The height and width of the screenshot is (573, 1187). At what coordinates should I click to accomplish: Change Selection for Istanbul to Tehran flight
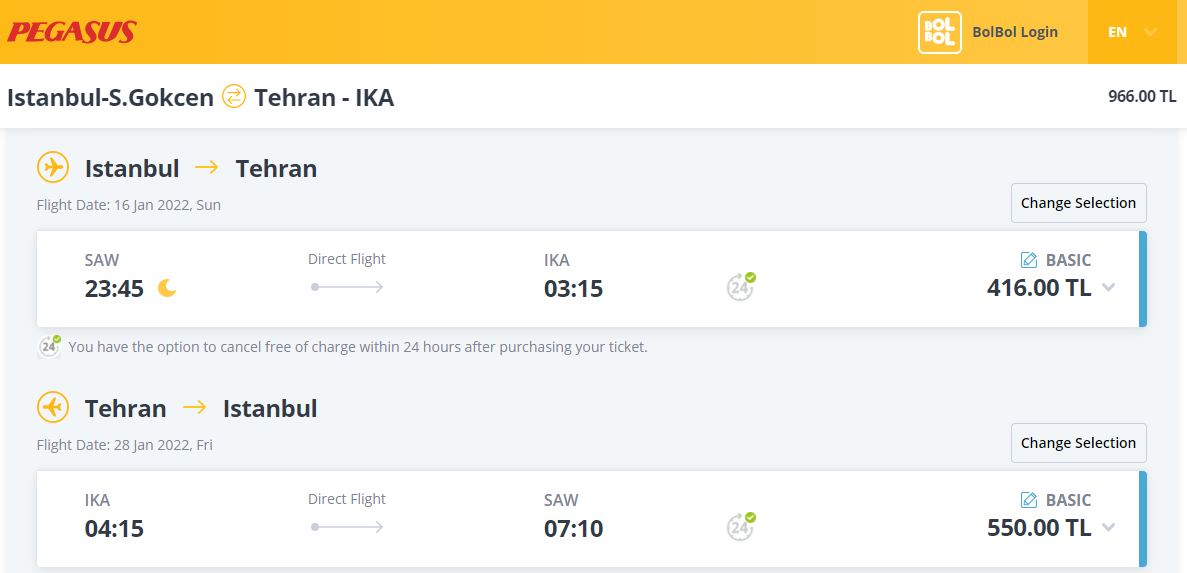(x=1079, y=203)
